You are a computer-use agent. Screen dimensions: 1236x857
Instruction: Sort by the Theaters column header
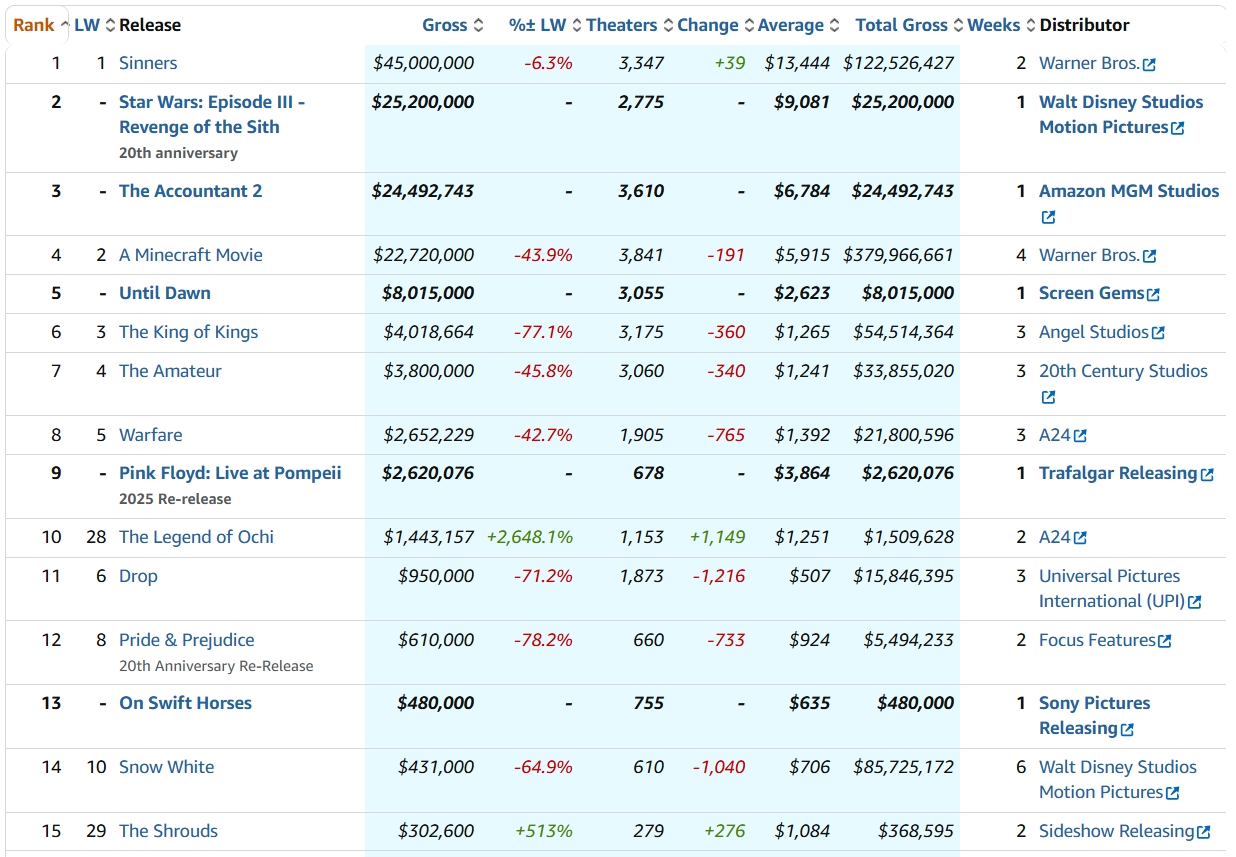(630, 25)
